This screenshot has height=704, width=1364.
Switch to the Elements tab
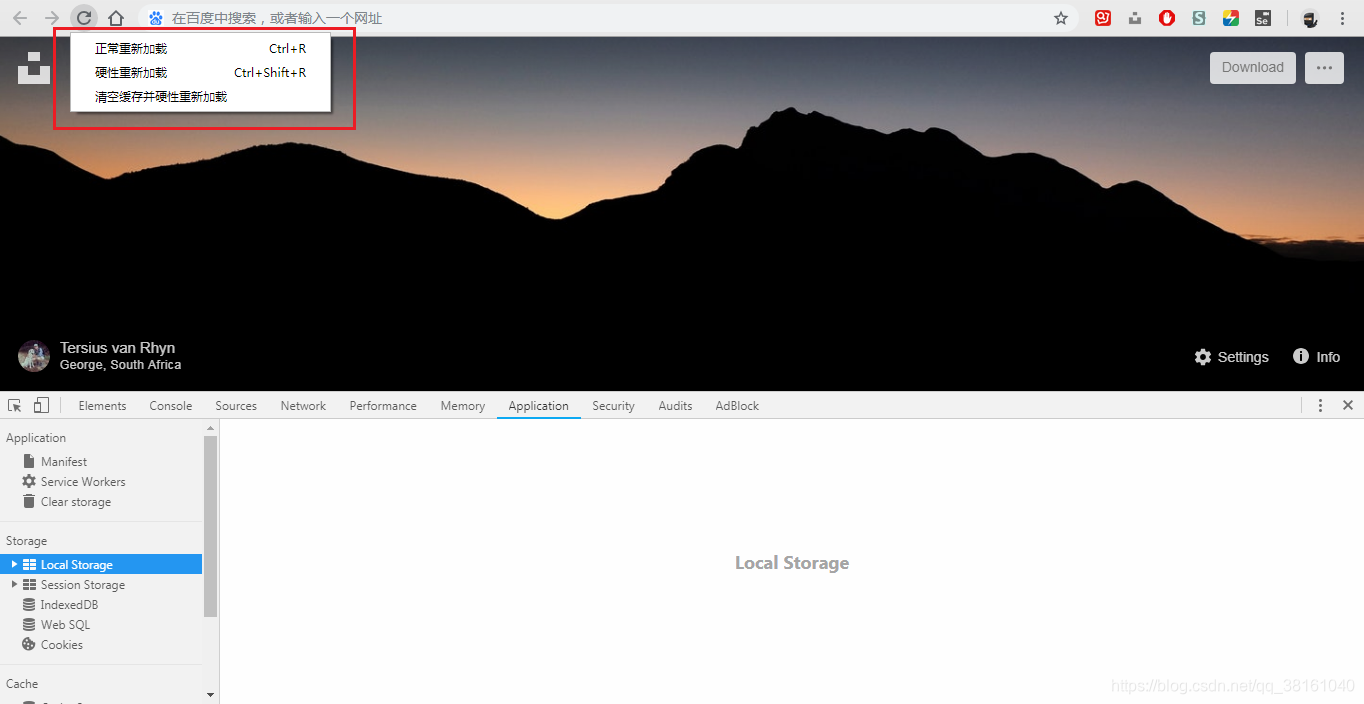point(102,405)
